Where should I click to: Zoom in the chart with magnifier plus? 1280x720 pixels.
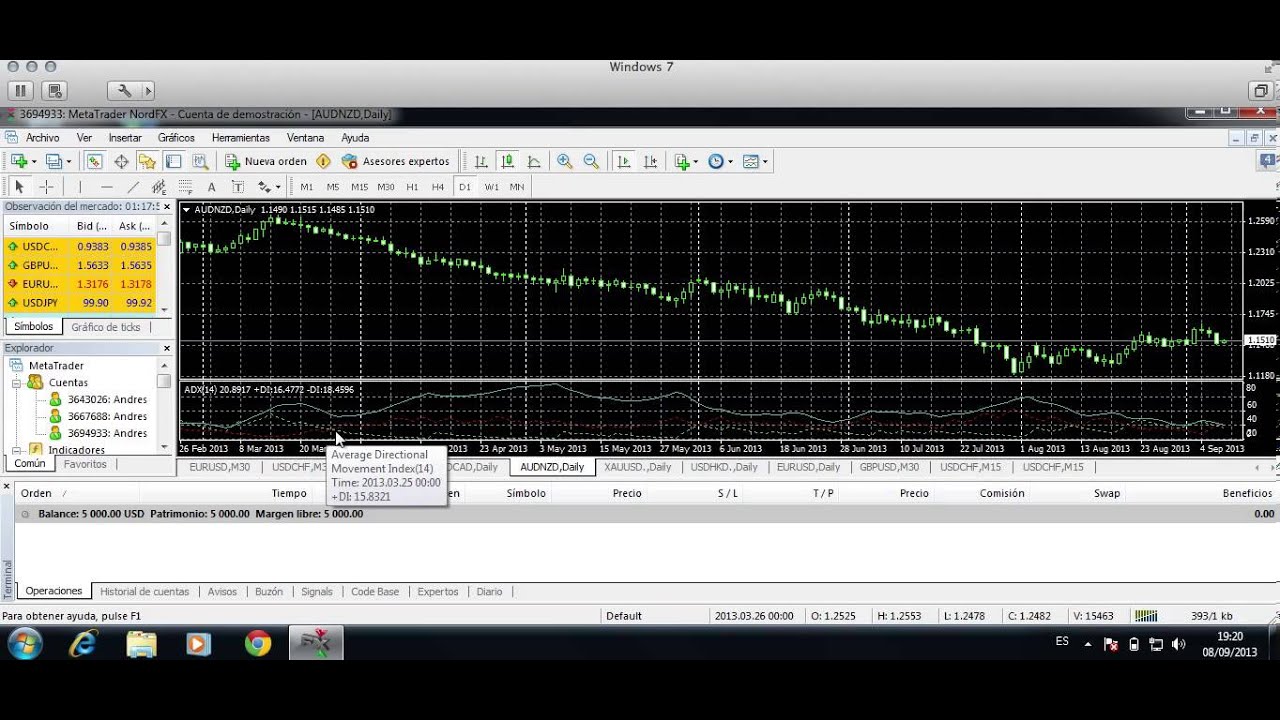click(x=565, y=161)
